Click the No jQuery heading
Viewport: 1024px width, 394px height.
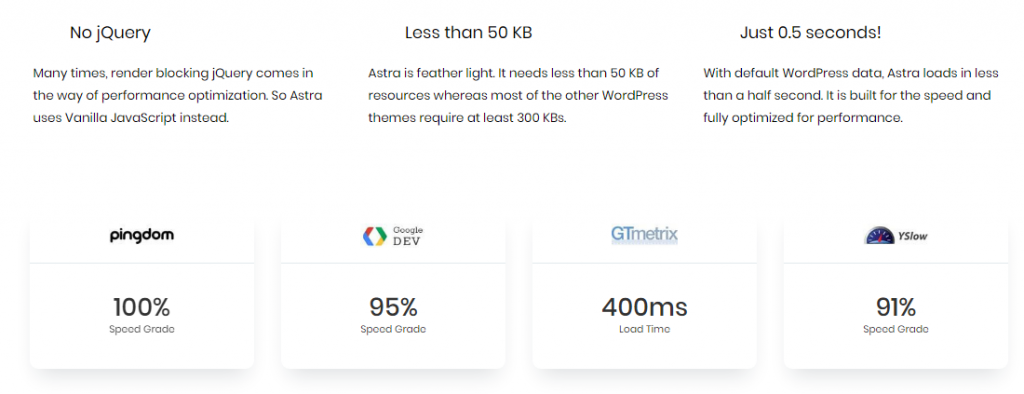pos(110,33)
